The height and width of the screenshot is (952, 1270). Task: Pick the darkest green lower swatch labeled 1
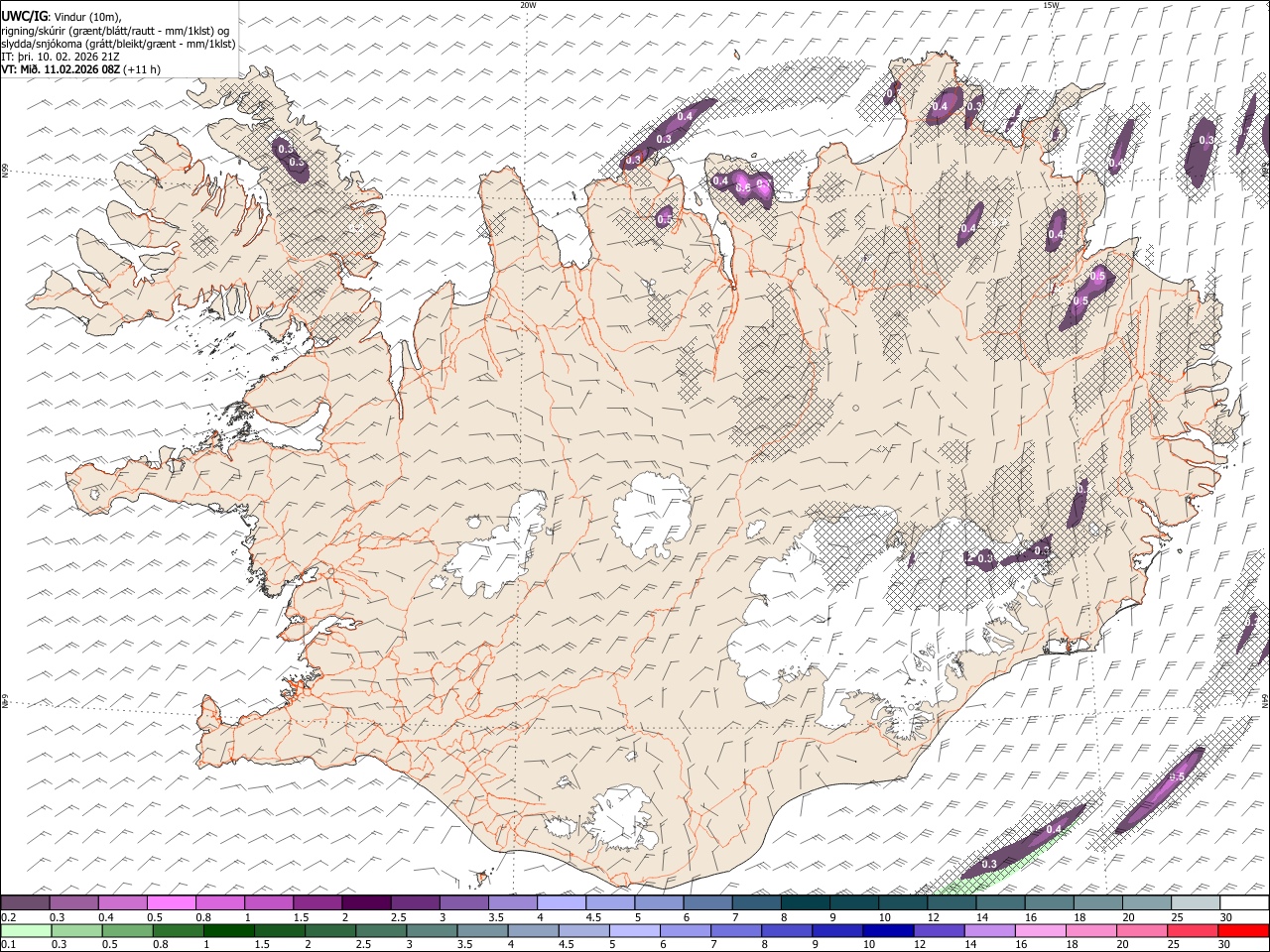tap(228, 930)
